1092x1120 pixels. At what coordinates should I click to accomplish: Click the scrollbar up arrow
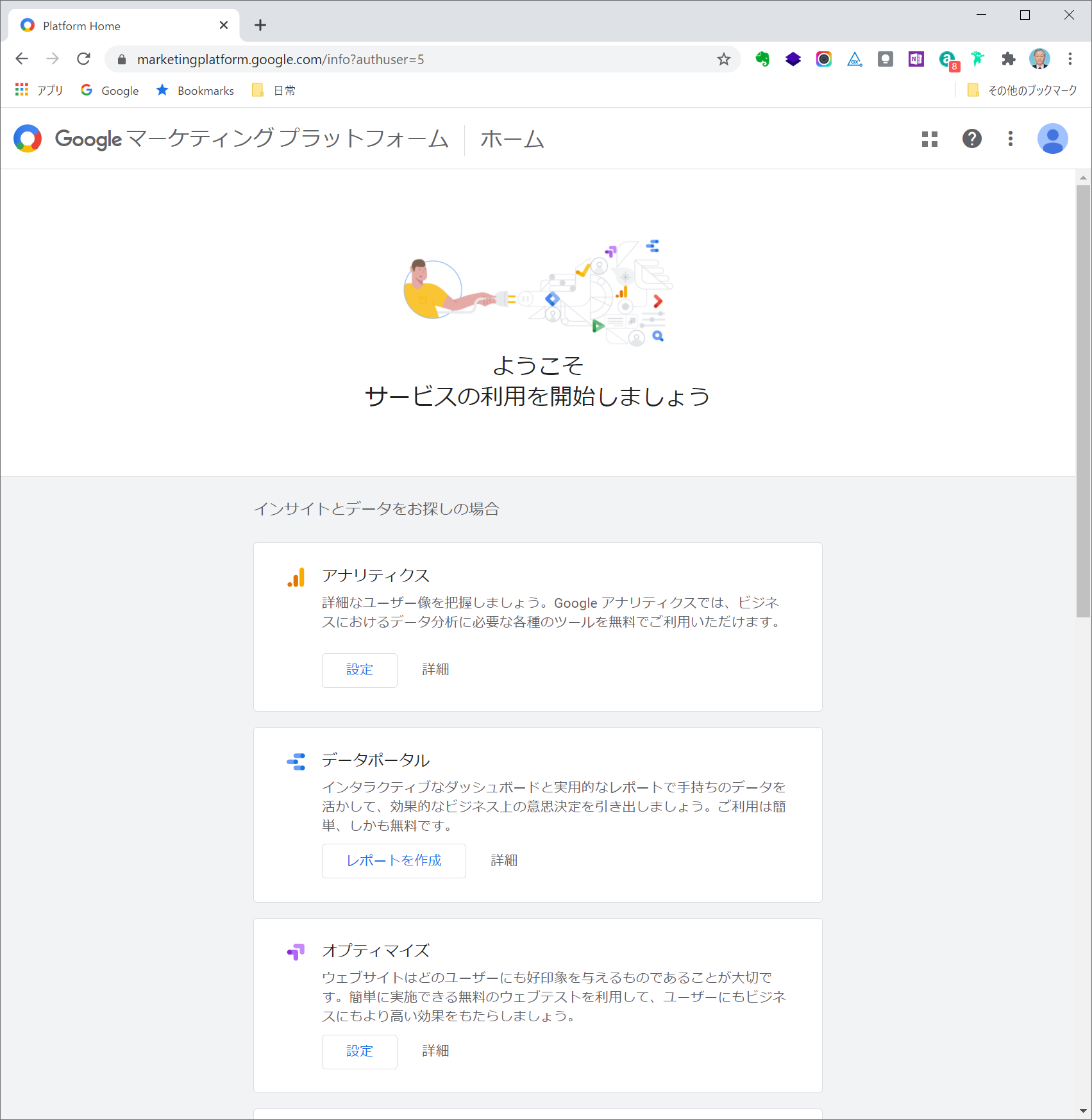tap(1083, 178)
